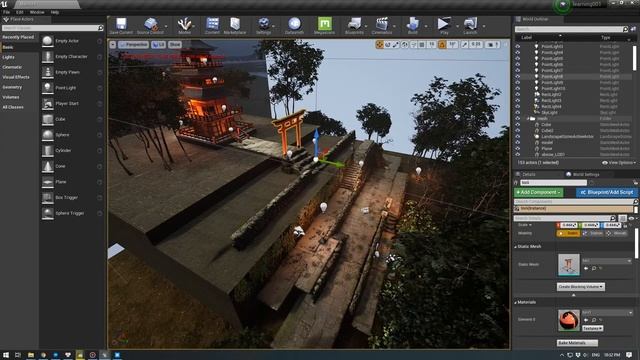Open the Blueprints toolbar icon
The height and width of the screenshot is (360, 640).
[354, 24]
